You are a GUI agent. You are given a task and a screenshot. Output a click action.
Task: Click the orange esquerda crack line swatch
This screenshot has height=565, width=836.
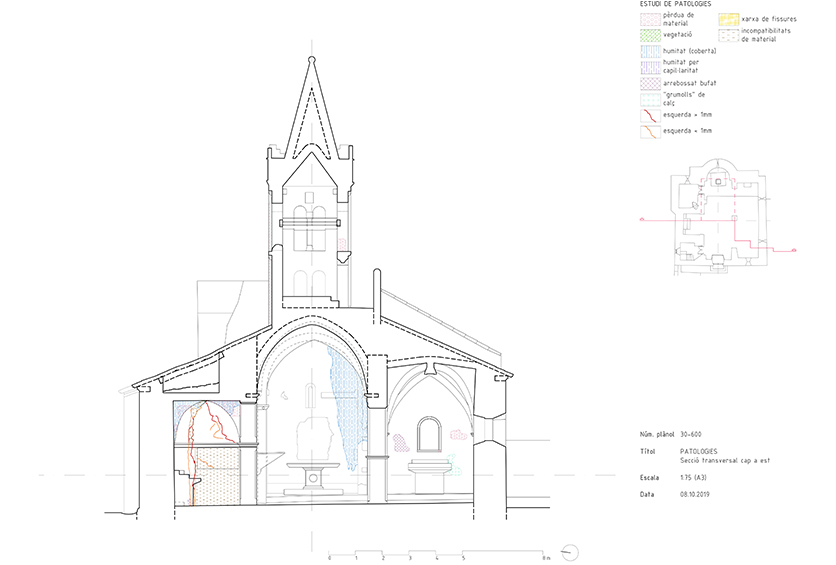651,130
